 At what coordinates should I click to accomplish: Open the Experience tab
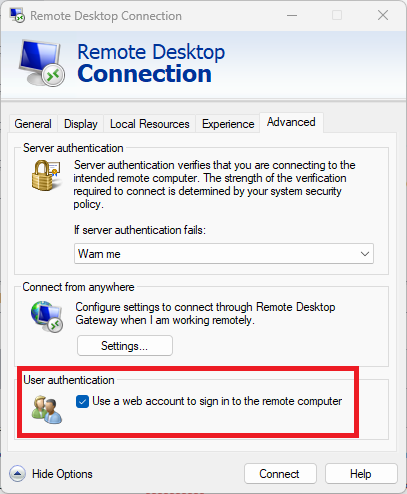click(x=228, y=124)
